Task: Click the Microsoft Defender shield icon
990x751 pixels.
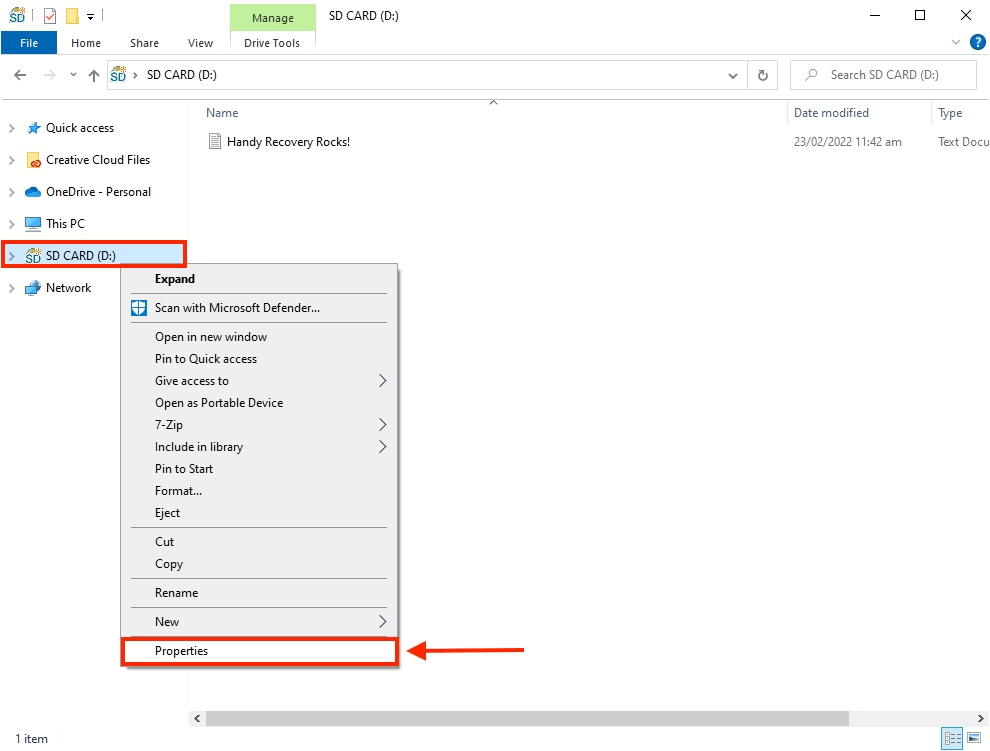Action: 139,308
